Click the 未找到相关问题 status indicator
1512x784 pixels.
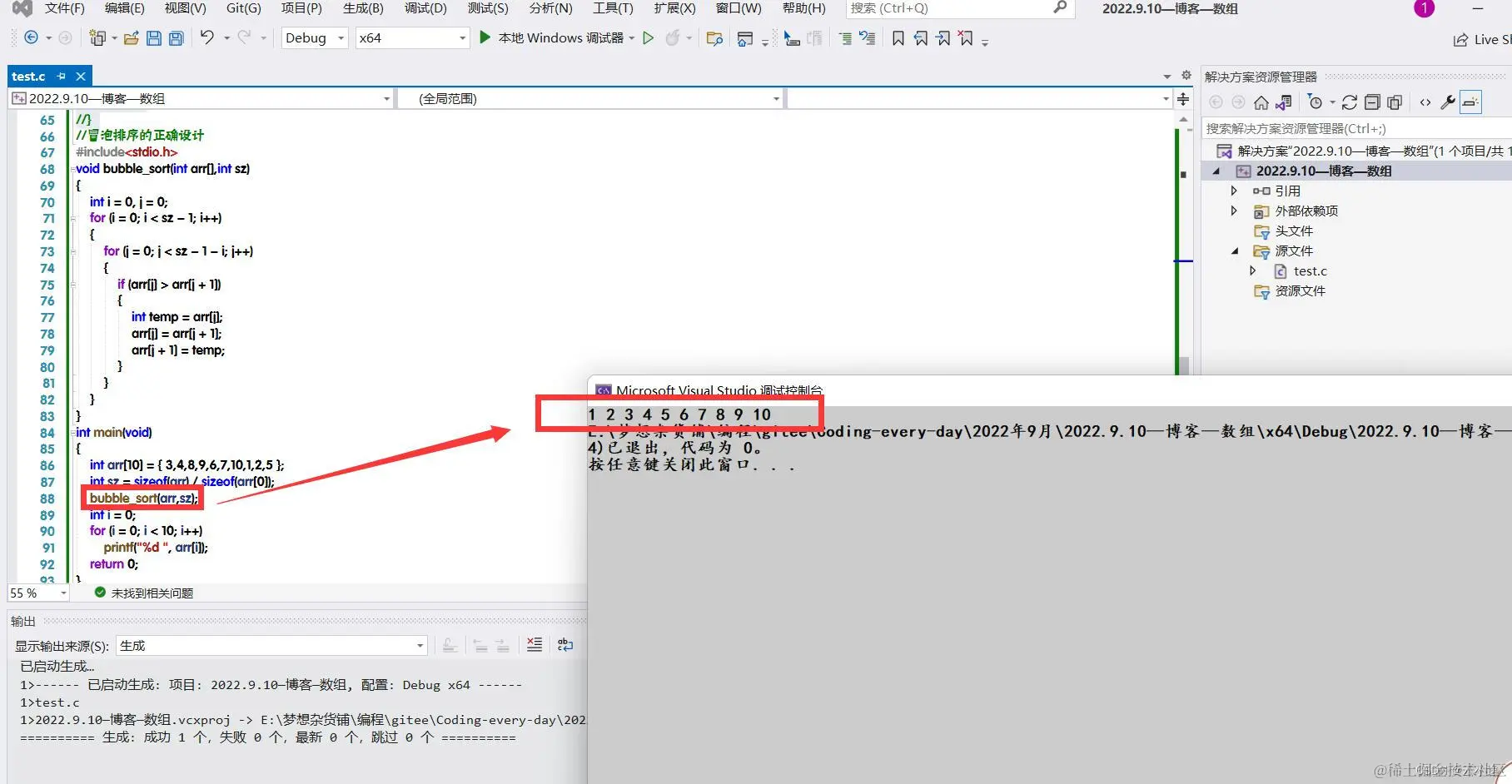[x=144, y=593]
